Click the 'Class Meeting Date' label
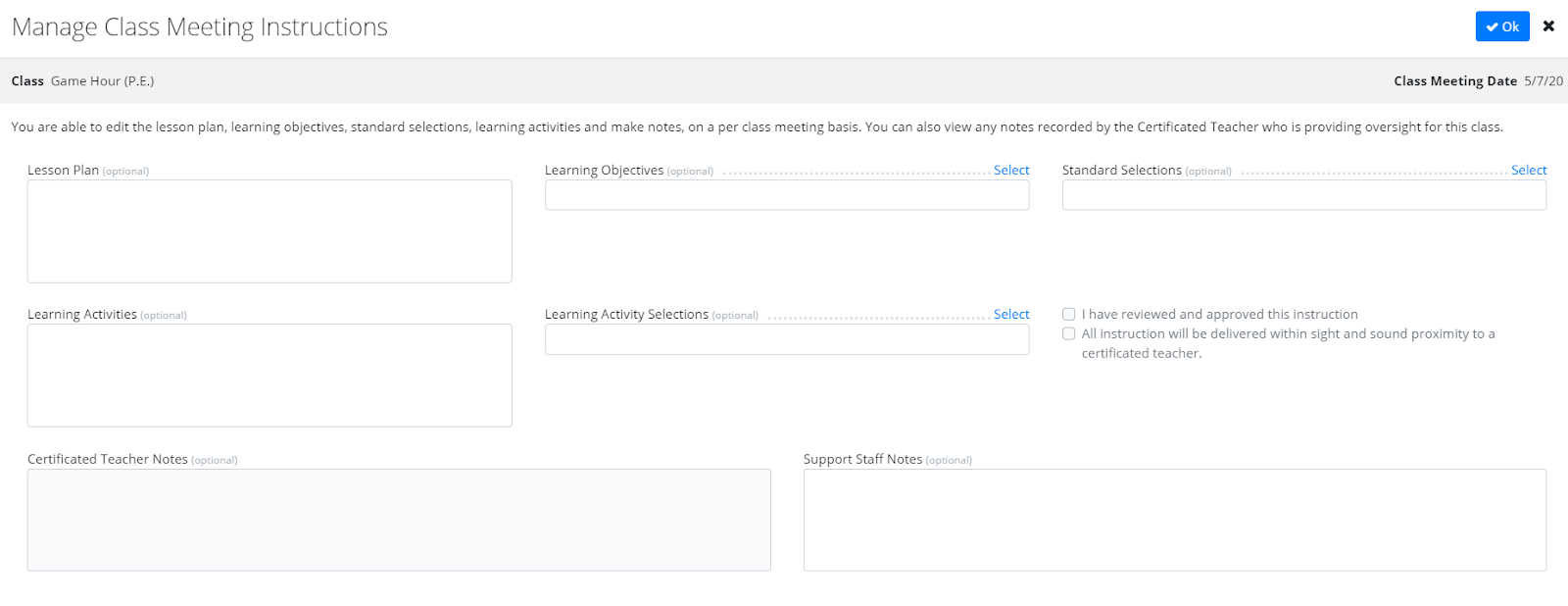This screenshot has width=1568, height=606. (1455, 81)
